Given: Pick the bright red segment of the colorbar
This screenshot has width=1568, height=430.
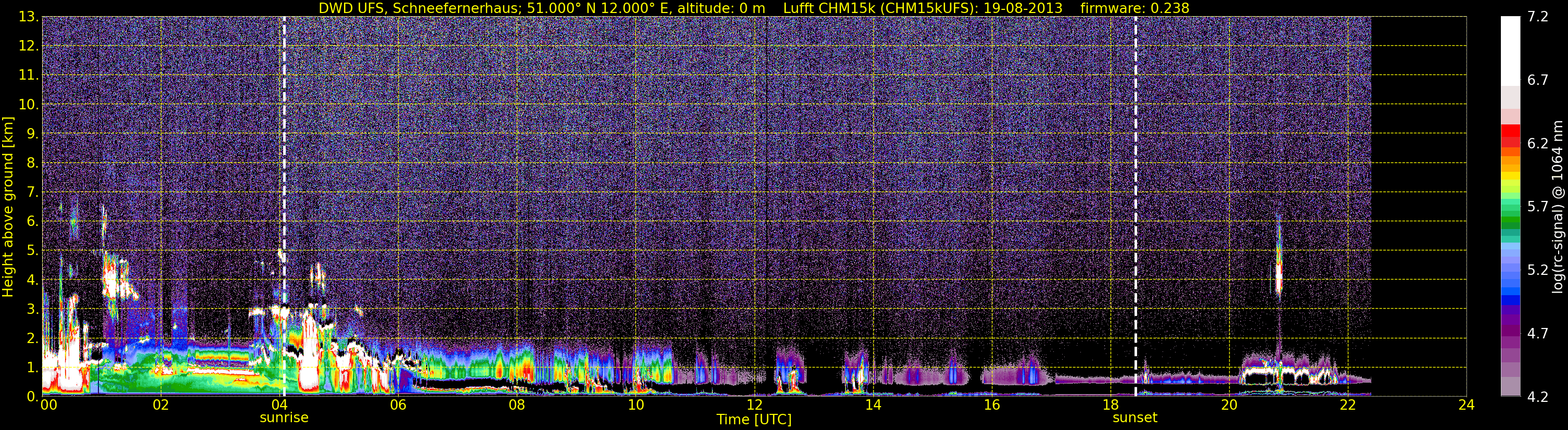Looking at the screenshot, I should 1510,130.
